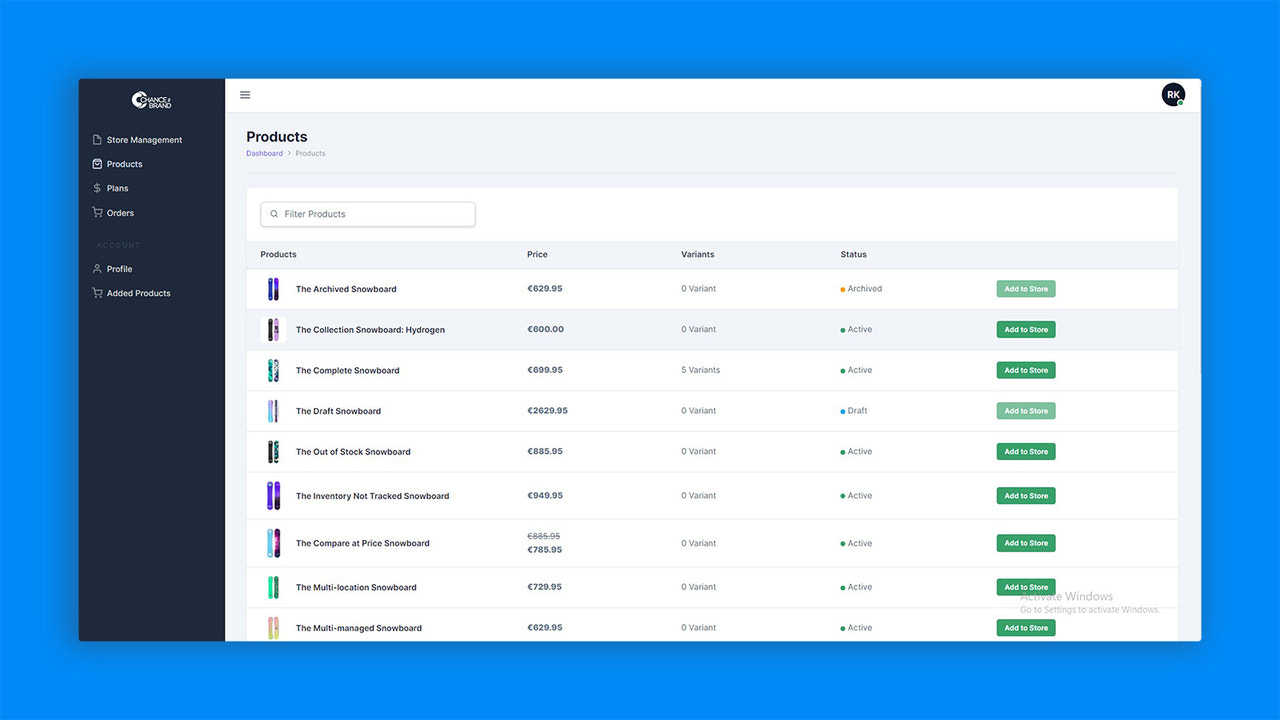Add The Out of Stock Snowboard to store
Image resolution: width=1280 pixels, height=720 pixels.
(x=1026, y=451)
